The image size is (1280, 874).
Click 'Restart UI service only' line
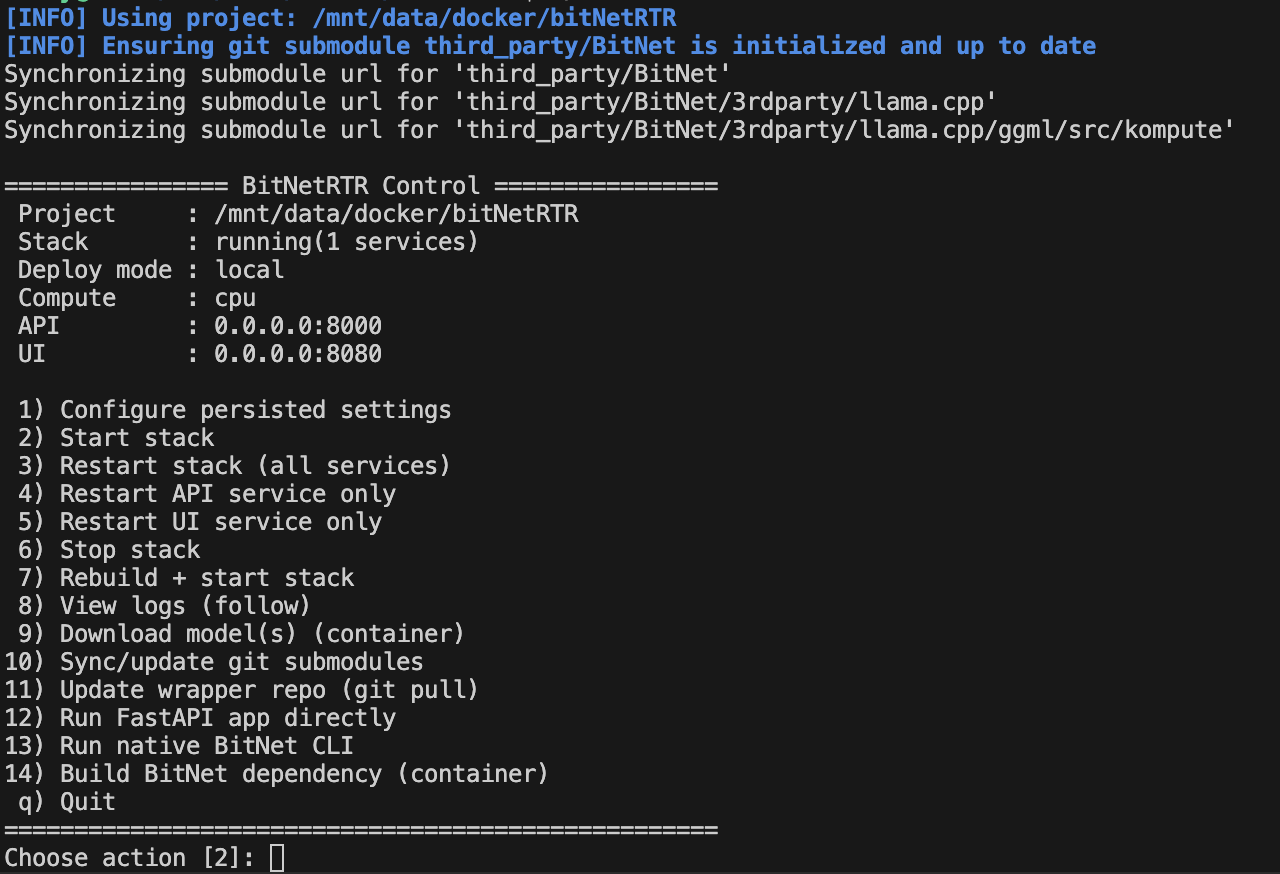click(x=220, y=522)
